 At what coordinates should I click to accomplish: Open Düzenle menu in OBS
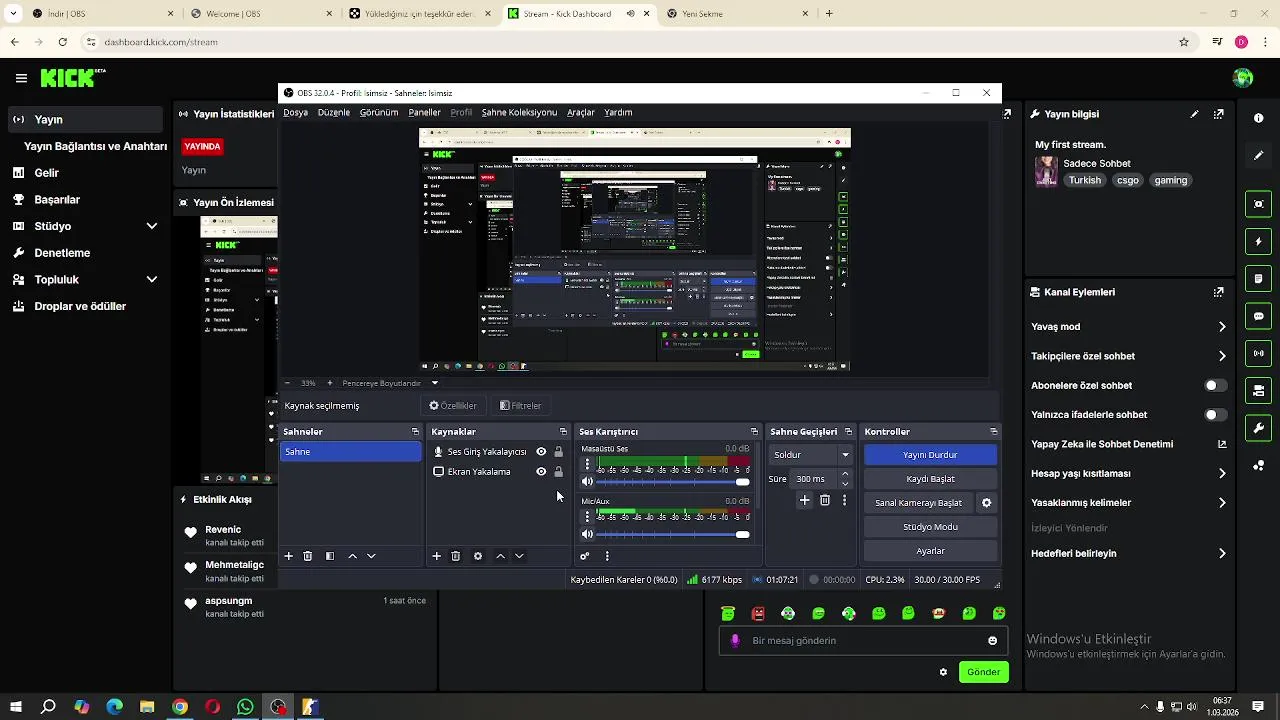click(x=334, y=113)
